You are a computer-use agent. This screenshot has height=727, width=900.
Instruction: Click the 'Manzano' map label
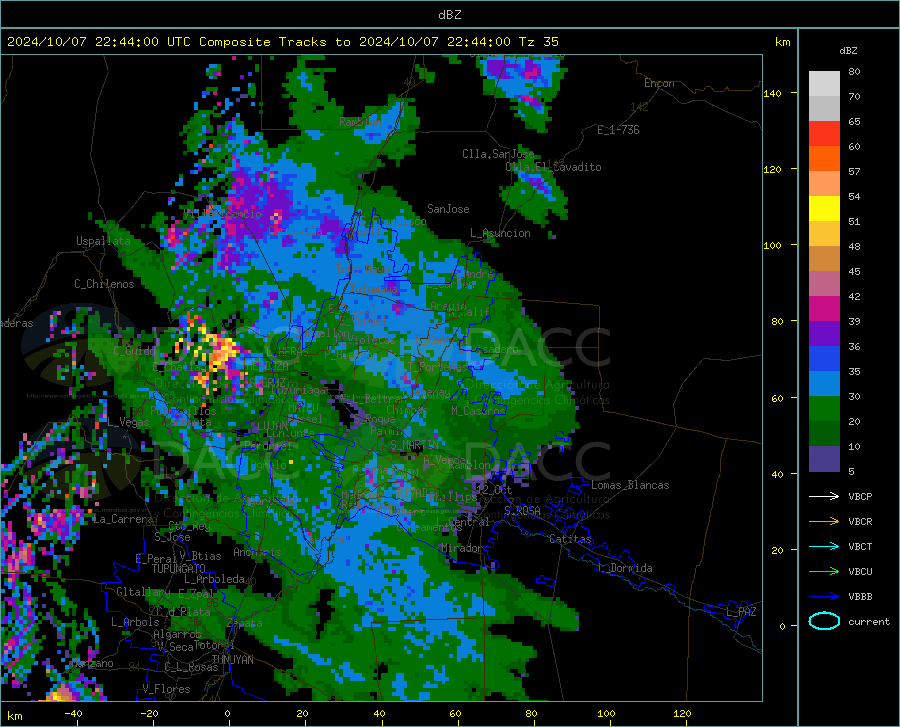92,663
